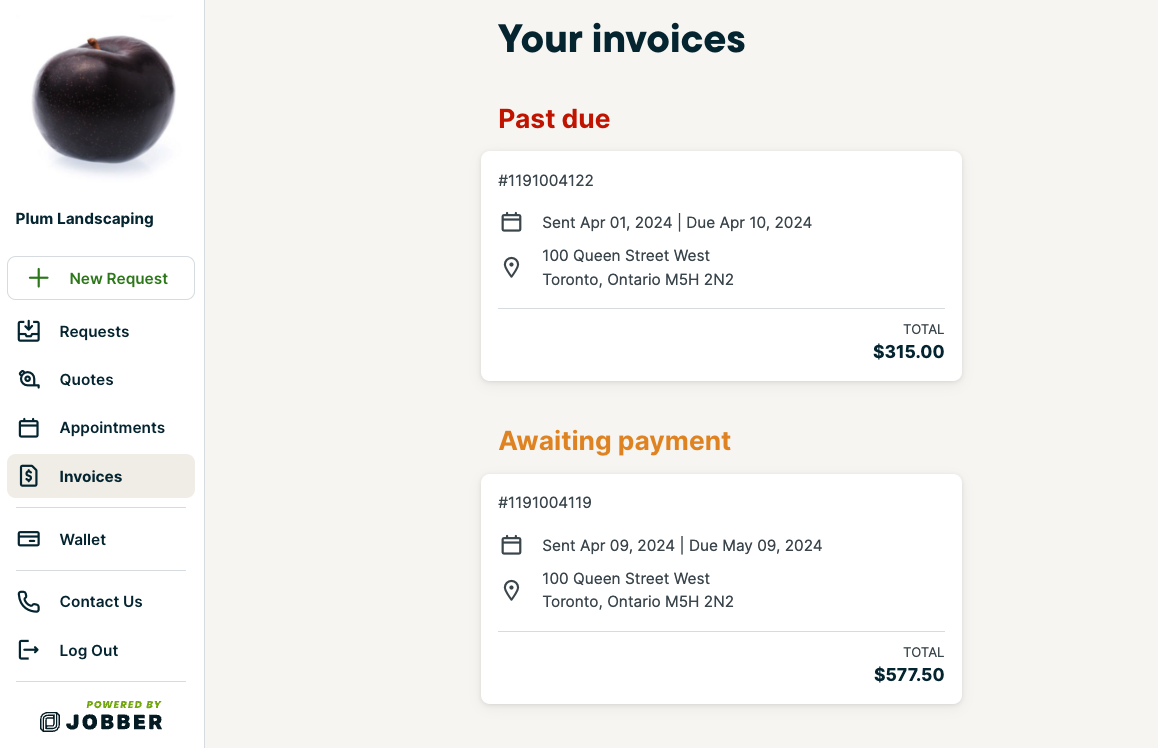The height and width of the screenshot is (748, 1158).
Task: Open awaiting payment invoice #1191004119
Action: point(721,588)
